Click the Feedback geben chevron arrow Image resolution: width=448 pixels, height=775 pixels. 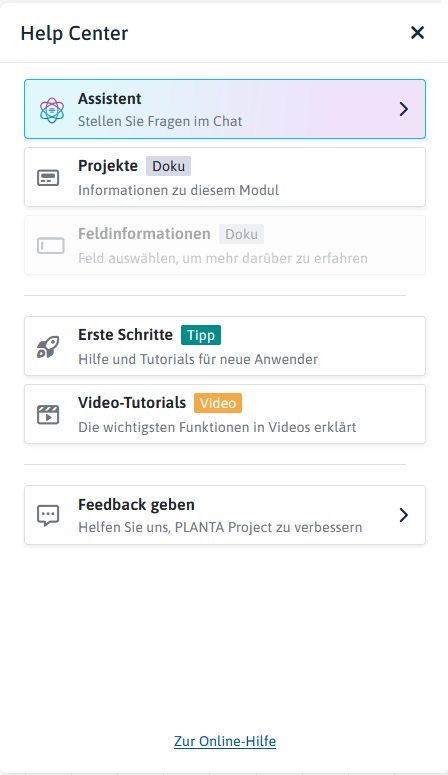coord(404,515)
